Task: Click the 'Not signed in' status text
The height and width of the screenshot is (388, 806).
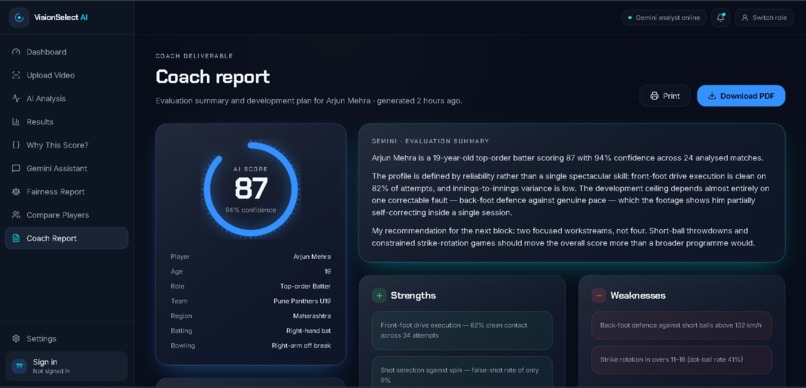Action: [51, 371]
